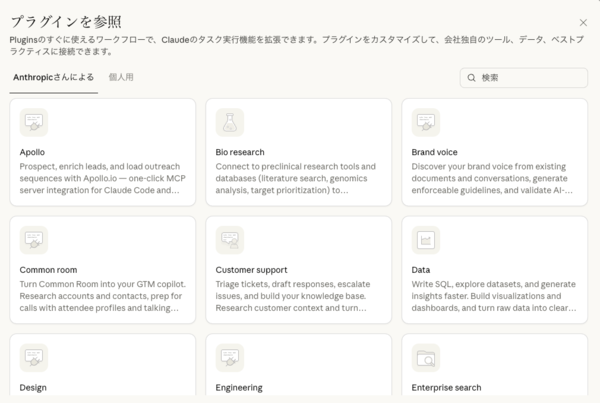Click the Brand voice plugin icon
This screenshot has height=403, width=600.
tap(426, 123)
